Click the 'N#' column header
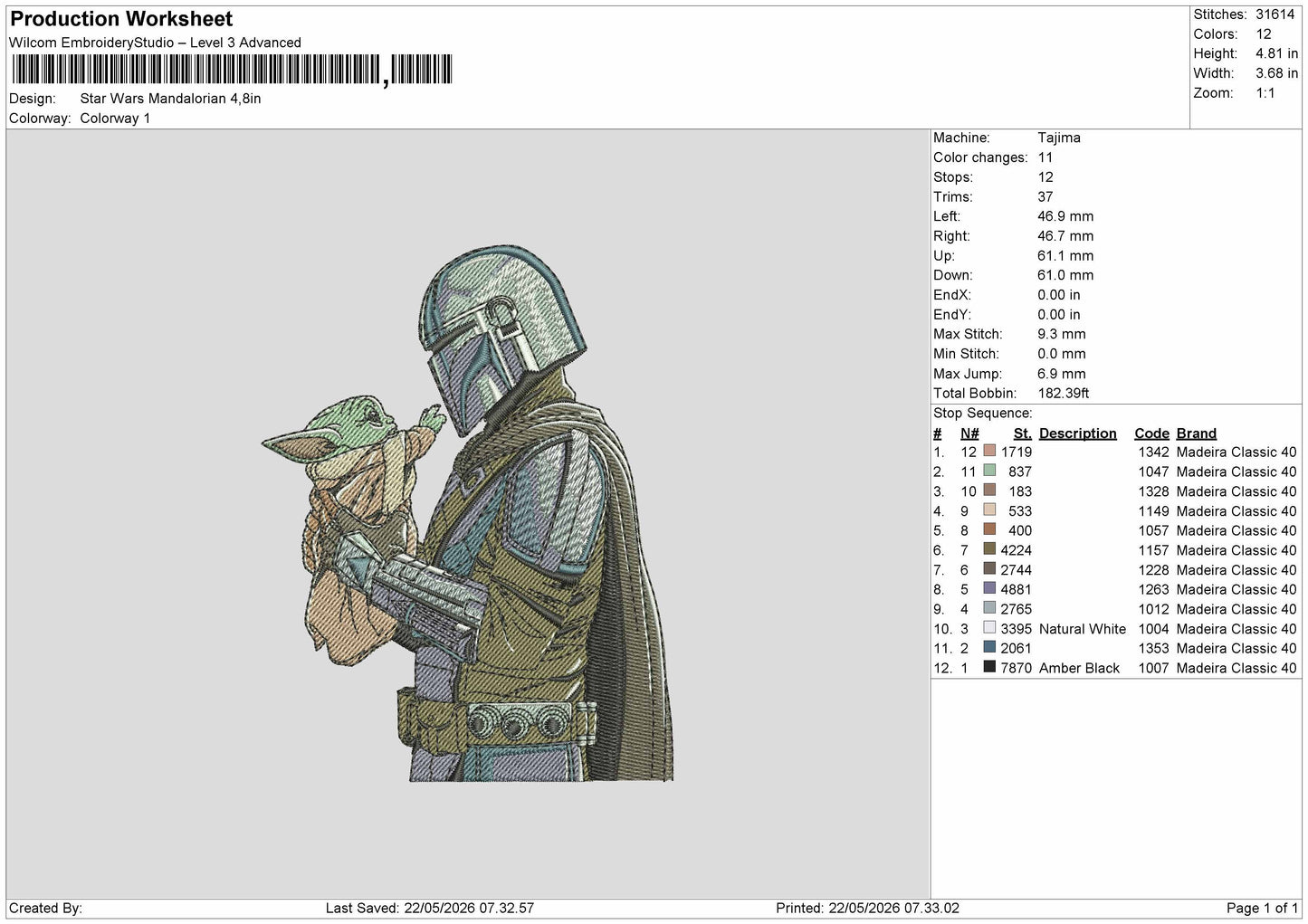This screenshot has height=924, width=1308. tap(969, 433)
